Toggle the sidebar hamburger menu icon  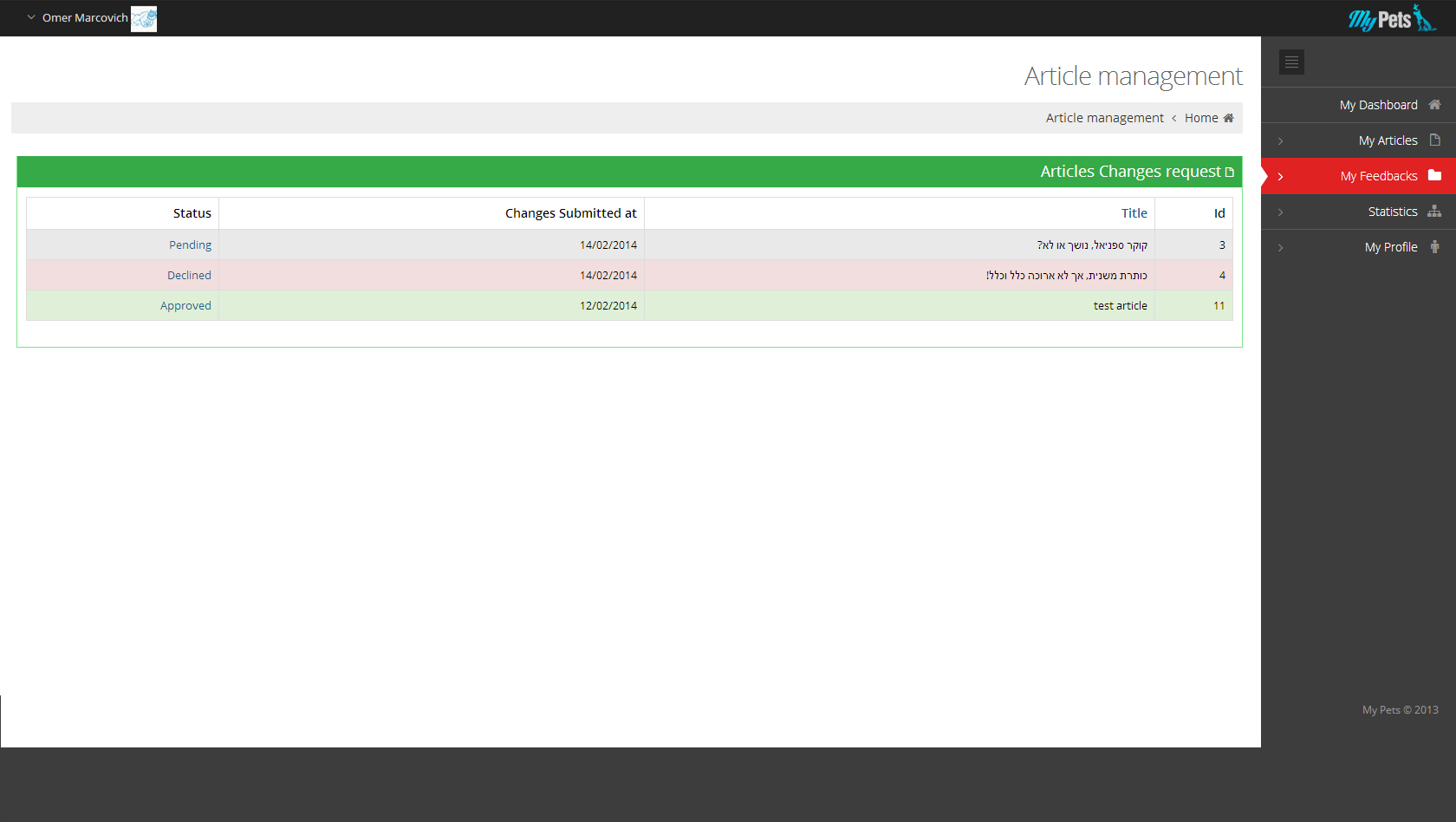click(1291, 62)
